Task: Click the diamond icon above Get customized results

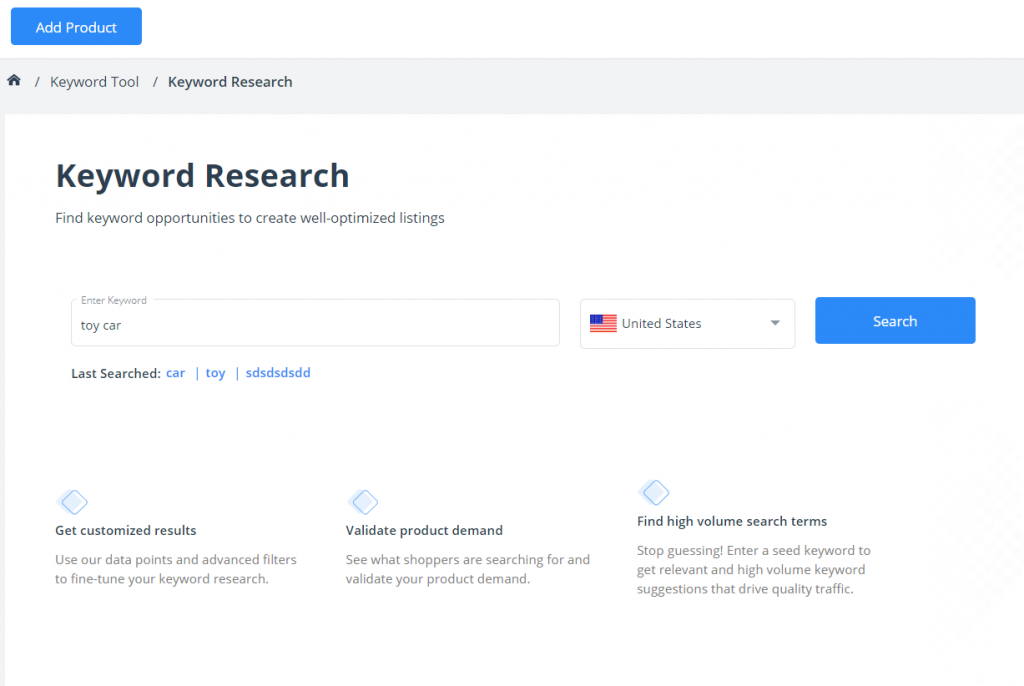Action: click(x=72, y=502)
